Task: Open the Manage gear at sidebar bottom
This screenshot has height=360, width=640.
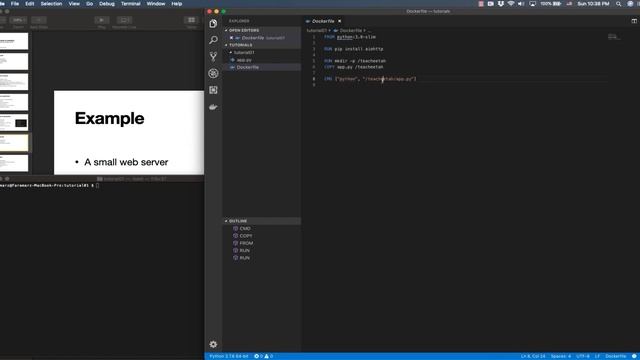Action: point(213,344)
